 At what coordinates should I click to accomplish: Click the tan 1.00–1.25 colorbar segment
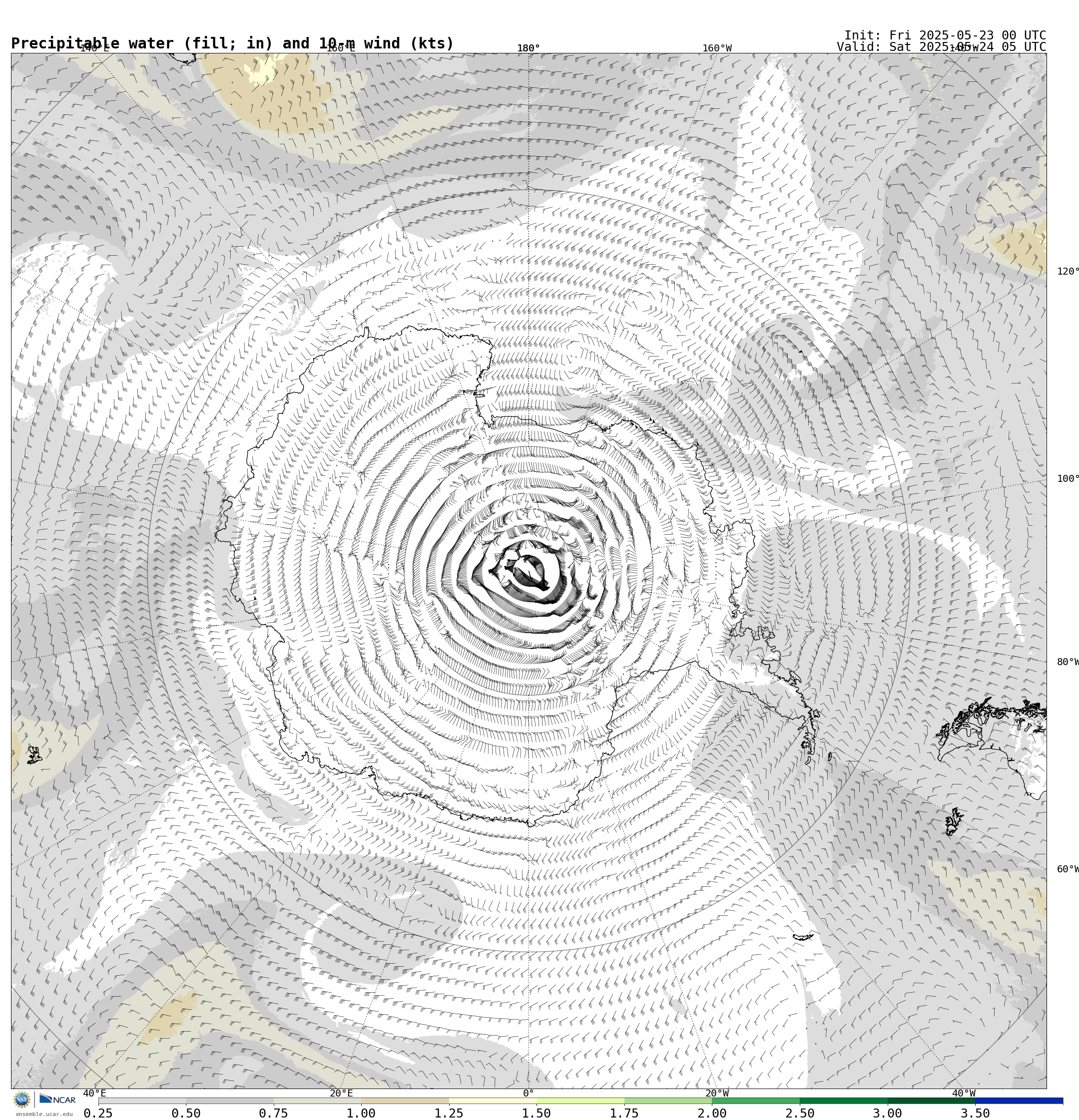click(405, 1101)
